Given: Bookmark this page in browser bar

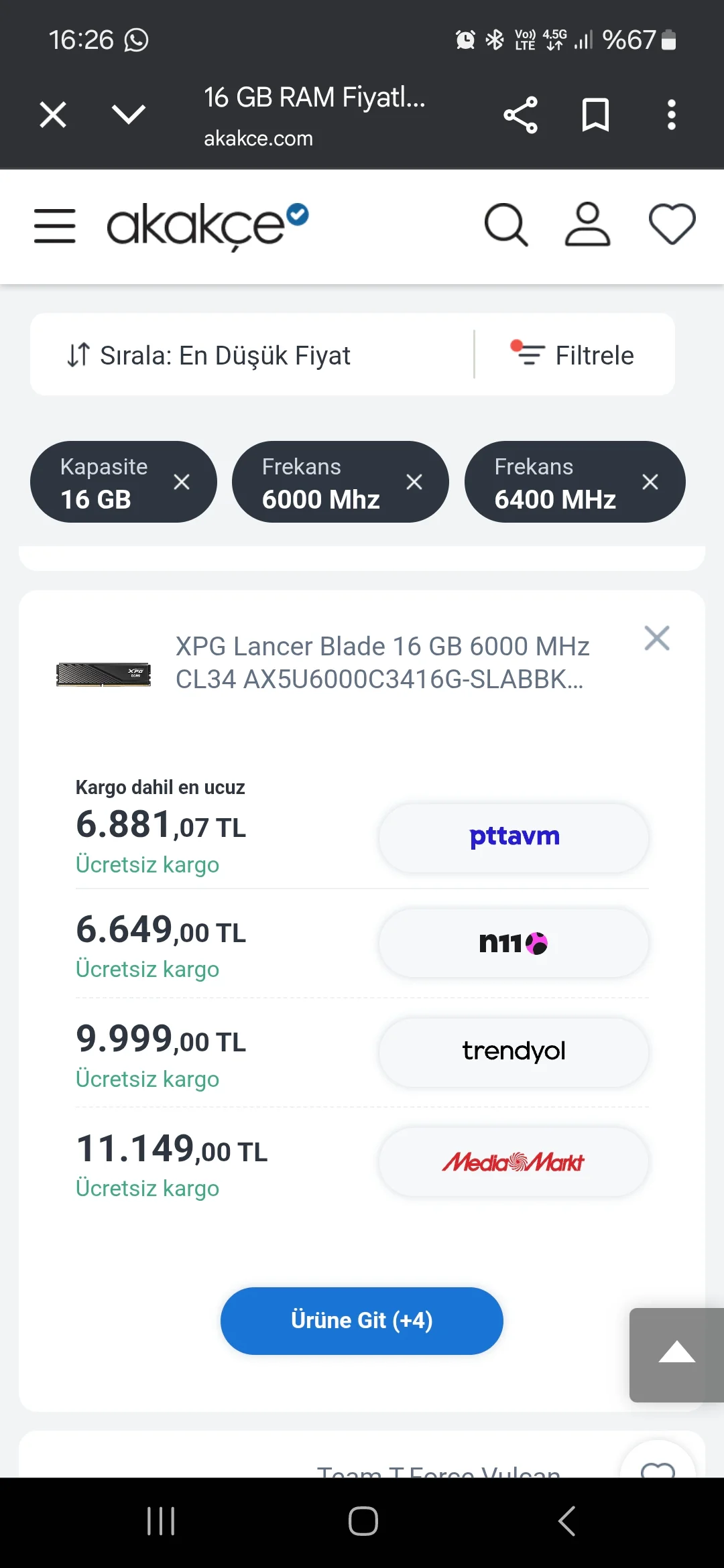Looking at the screenshot, I should pos(595,115).
